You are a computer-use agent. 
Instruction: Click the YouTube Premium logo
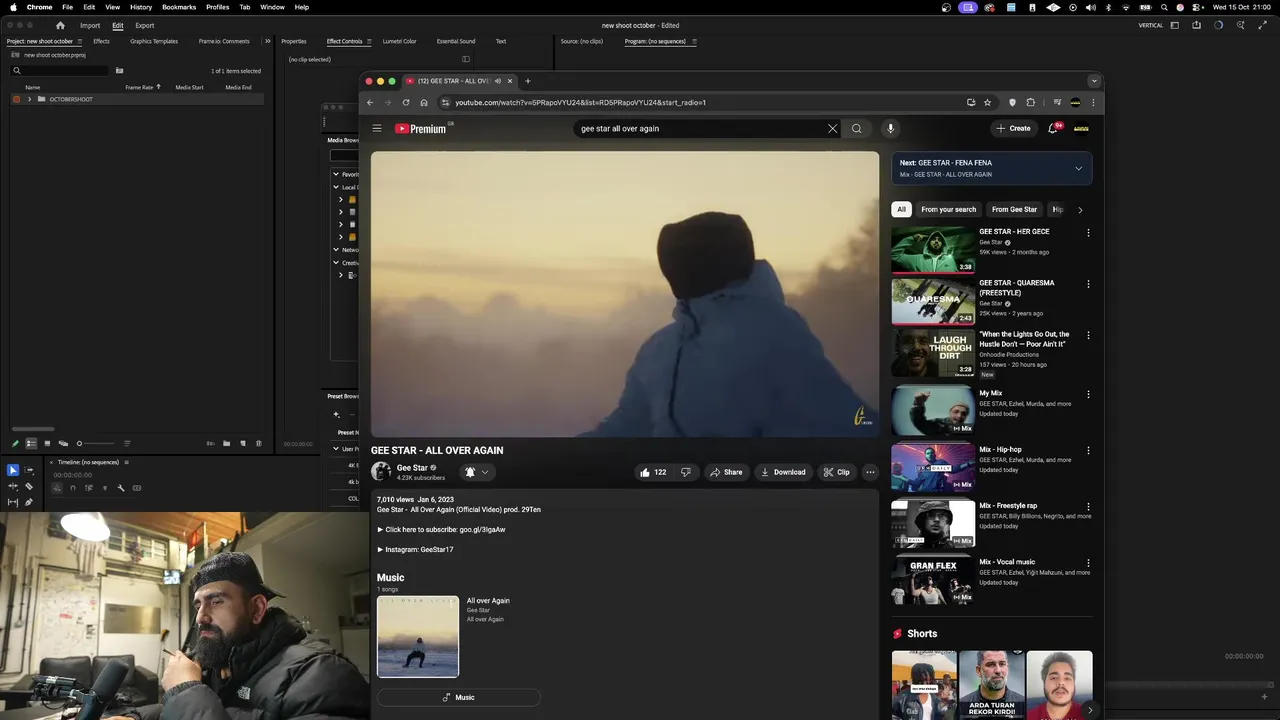coord(420,128)
